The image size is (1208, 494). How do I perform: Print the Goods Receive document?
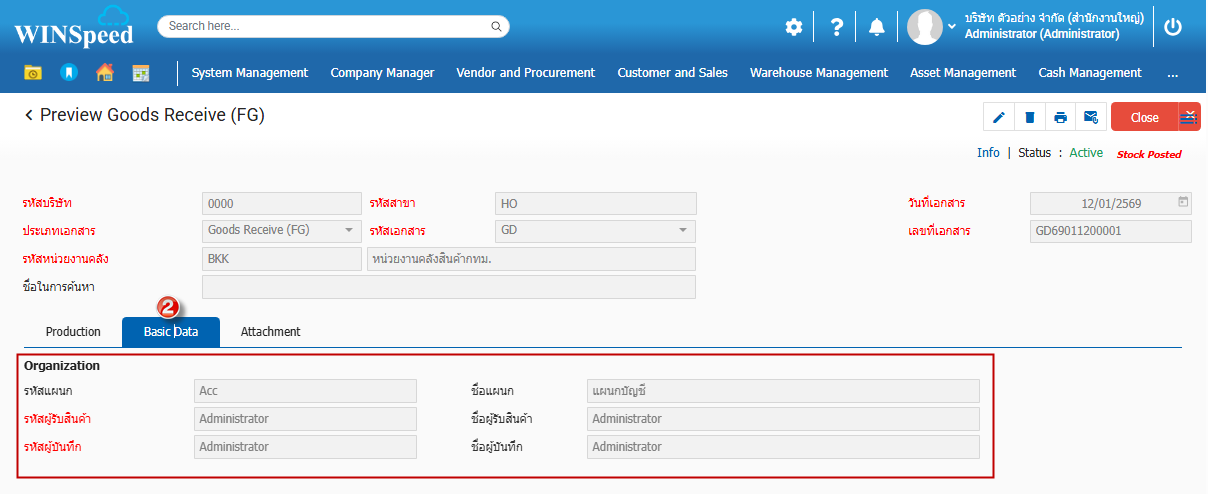click(x=1060, y=118)
